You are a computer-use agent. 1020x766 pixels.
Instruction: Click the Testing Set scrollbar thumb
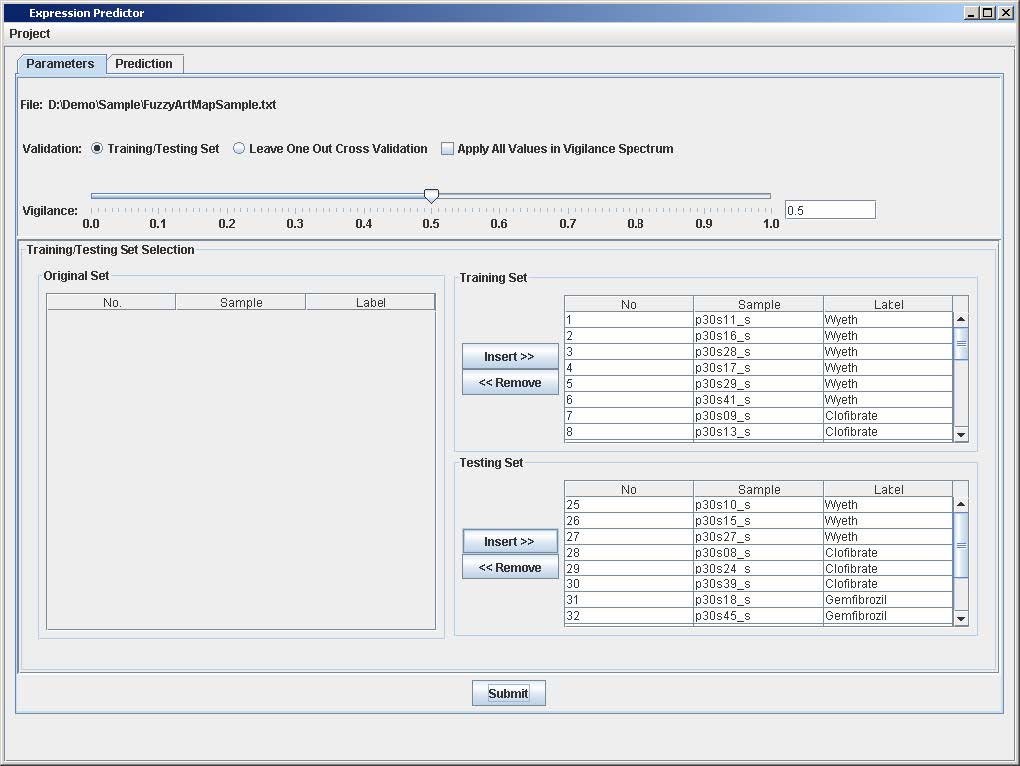click(x=961, y=545)
